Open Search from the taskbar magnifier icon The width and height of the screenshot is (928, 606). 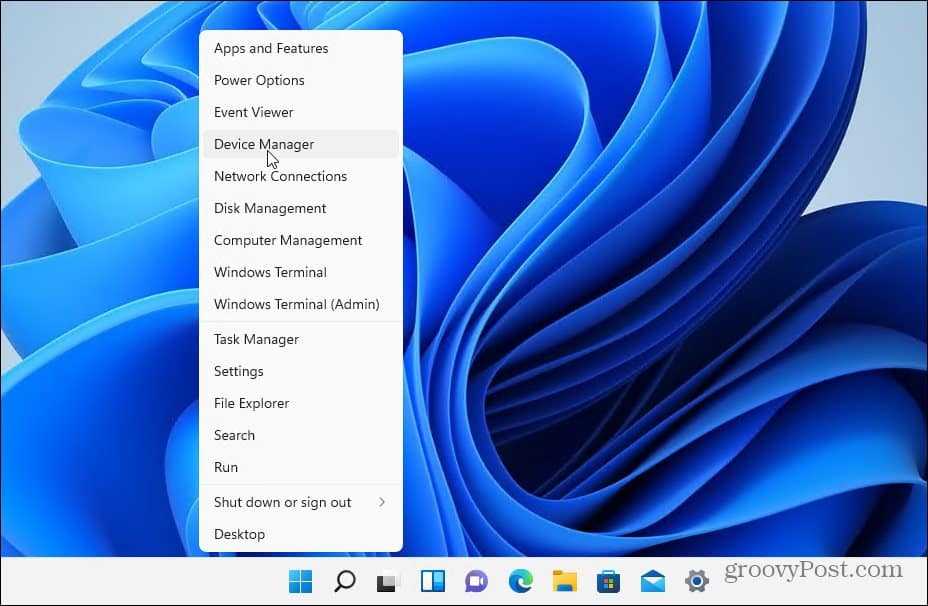pyautogui.click(x=344, y=581)
